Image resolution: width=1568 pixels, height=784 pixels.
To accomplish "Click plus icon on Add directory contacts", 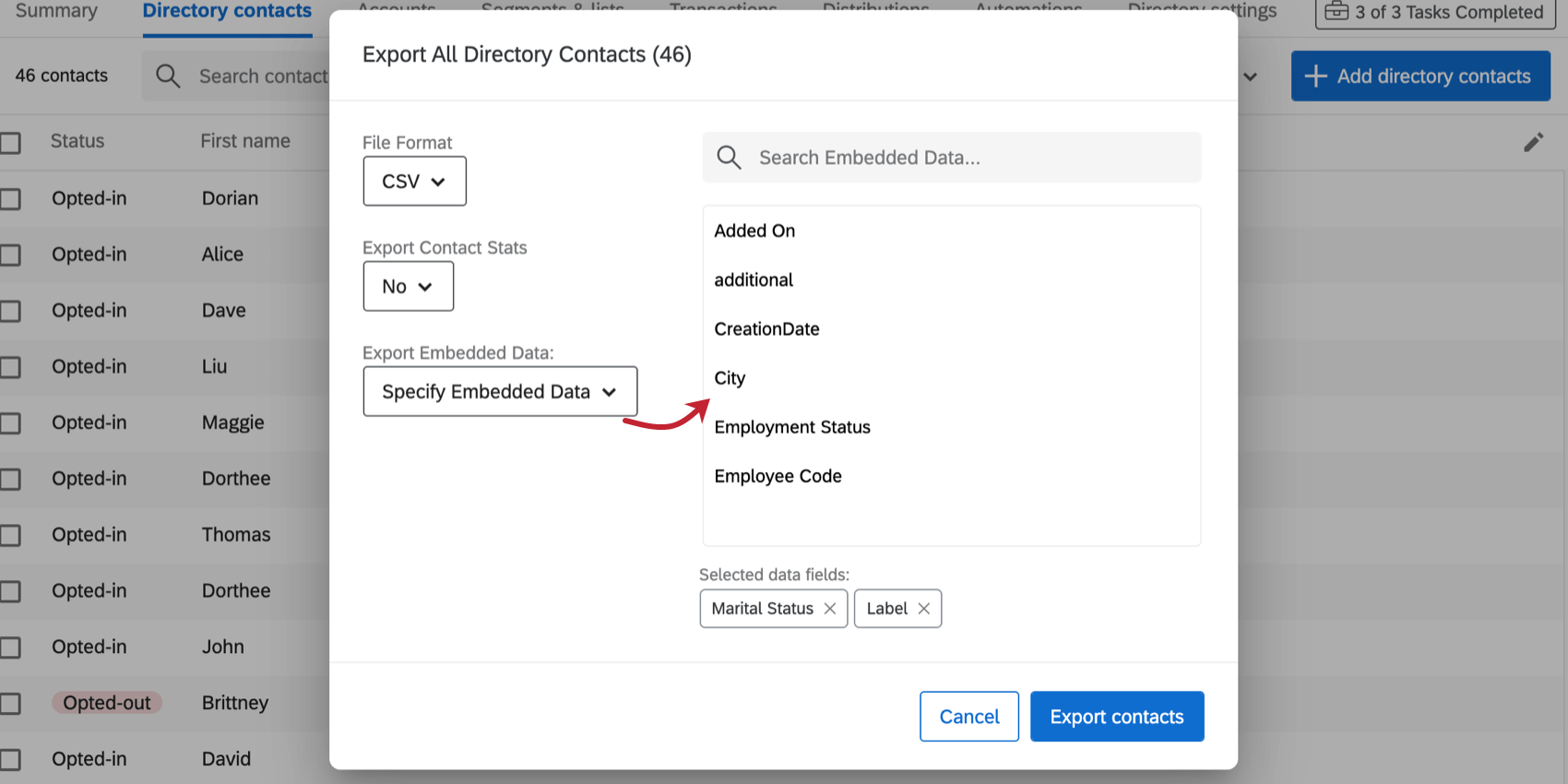I will click(1315, 77).
